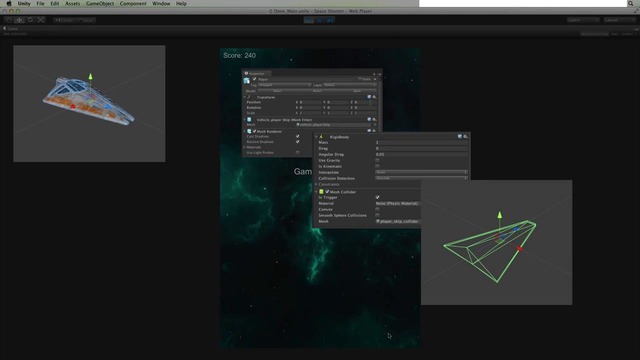Click the Mesh Renderer component icon
The height and width of the screenshot is (360, 640).
[249, 131]
